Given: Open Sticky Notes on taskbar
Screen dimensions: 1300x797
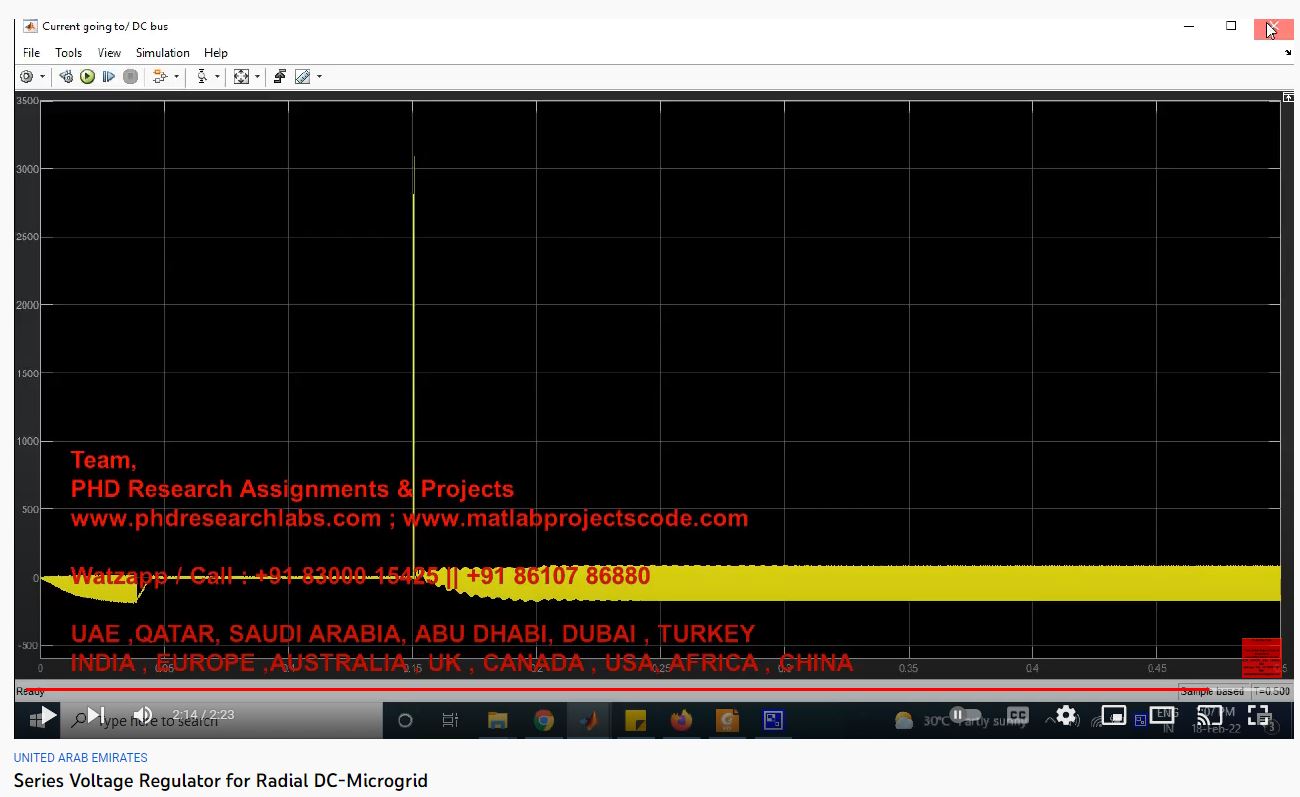Looking at the screenshot, I should coord(635,720).
